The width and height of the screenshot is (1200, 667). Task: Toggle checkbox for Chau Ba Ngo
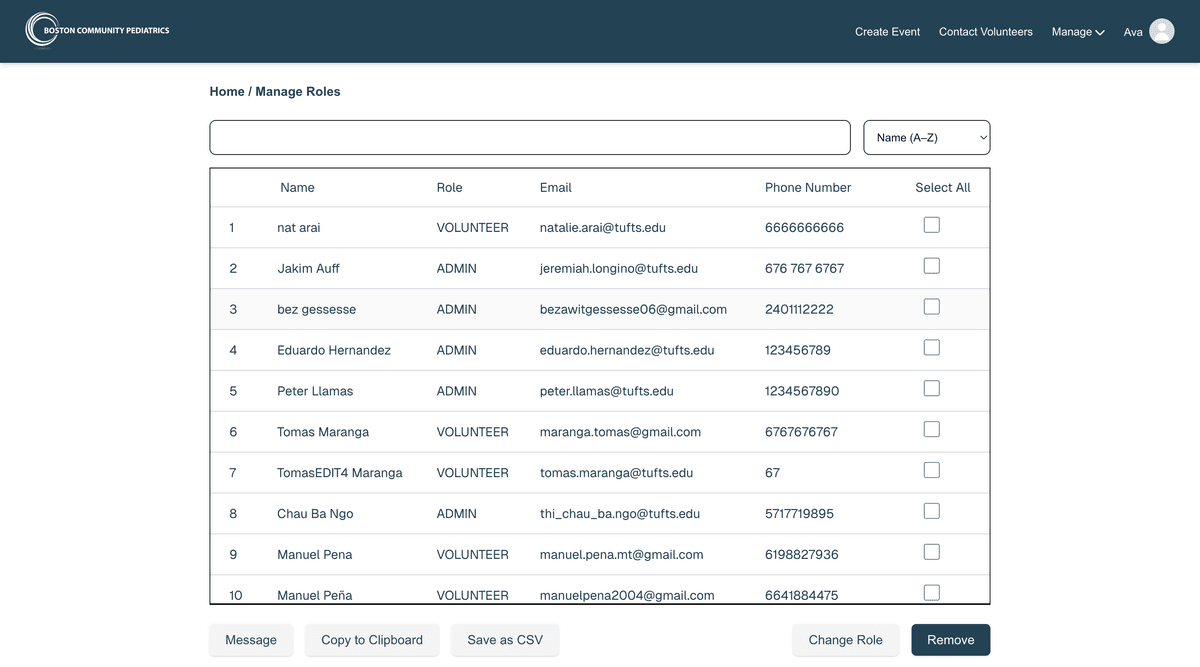click(931, 511)
